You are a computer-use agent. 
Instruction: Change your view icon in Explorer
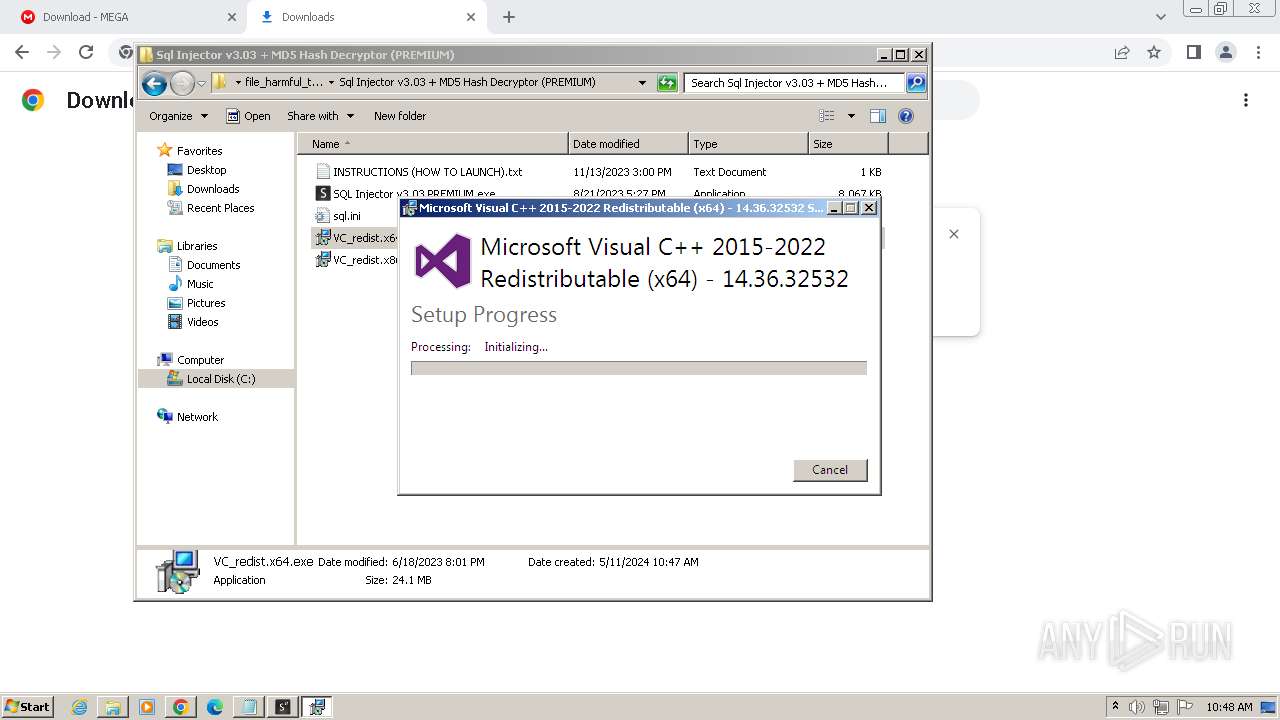coord(827,116)
